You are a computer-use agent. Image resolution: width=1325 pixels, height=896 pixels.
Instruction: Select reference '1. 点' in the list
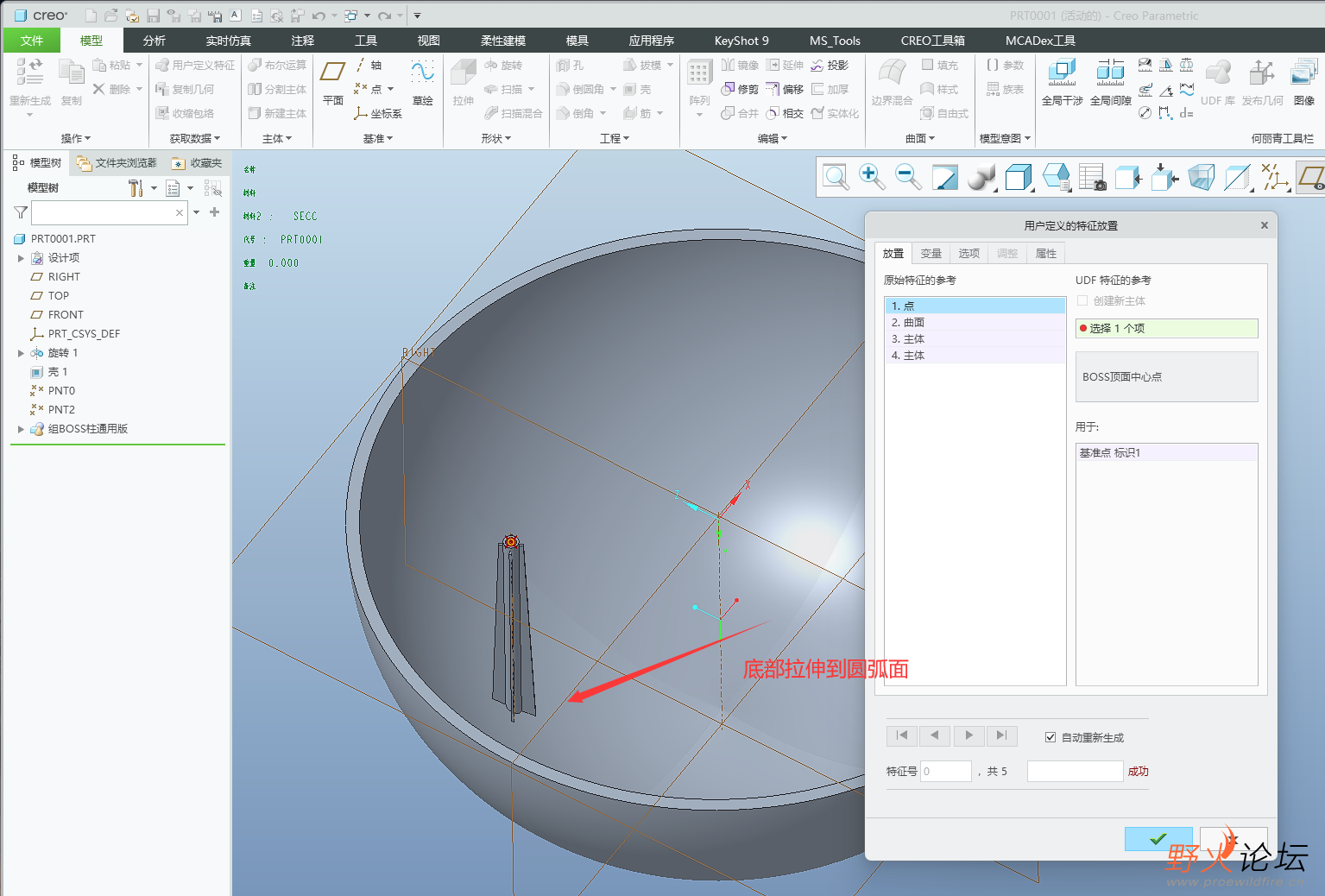tap(975, 306)
